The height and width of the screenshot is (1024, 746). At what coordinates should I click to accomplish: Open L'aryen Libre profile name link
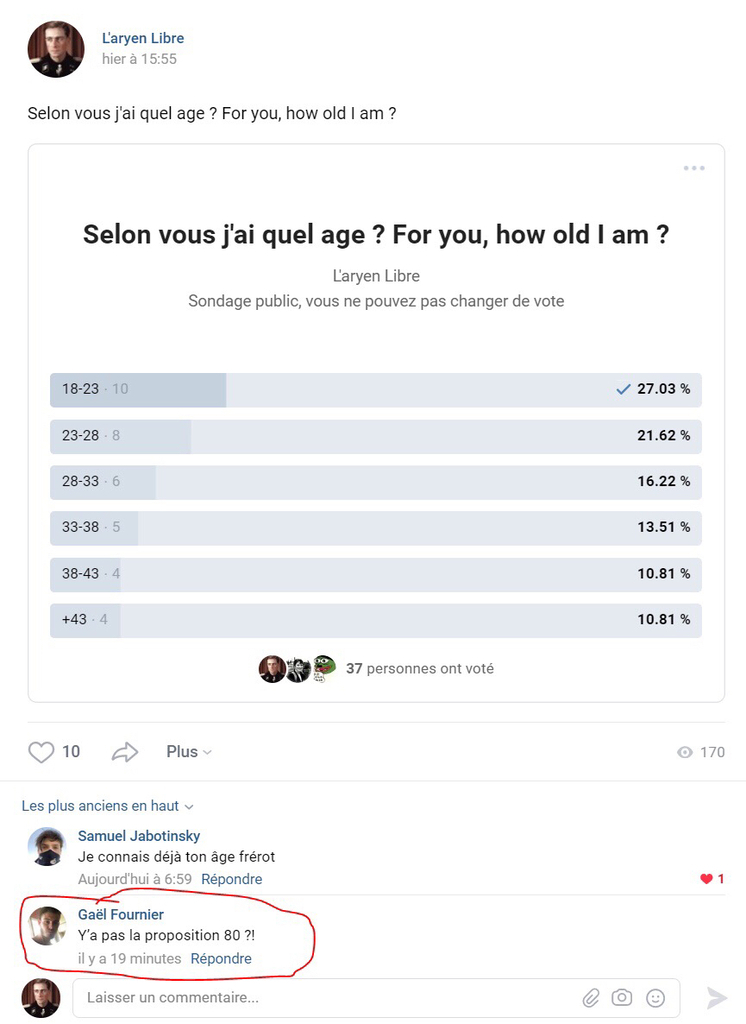[143, 38]
